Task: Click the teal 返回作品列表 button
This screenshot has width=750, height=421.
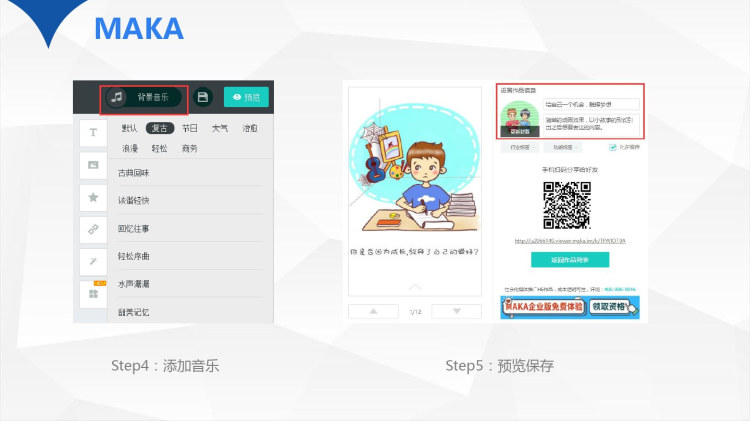Action: [x=570, y=260]
